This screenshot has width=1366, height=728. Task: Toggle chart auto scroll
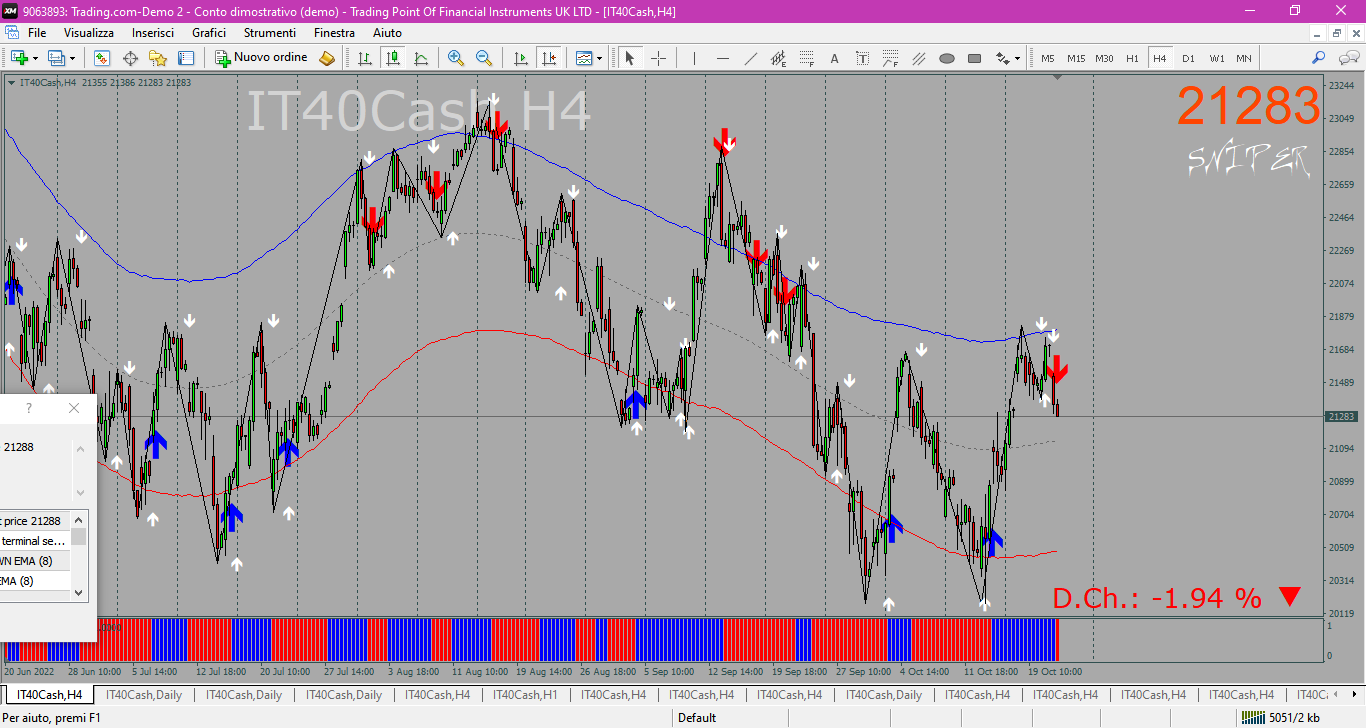coord(520,58)
